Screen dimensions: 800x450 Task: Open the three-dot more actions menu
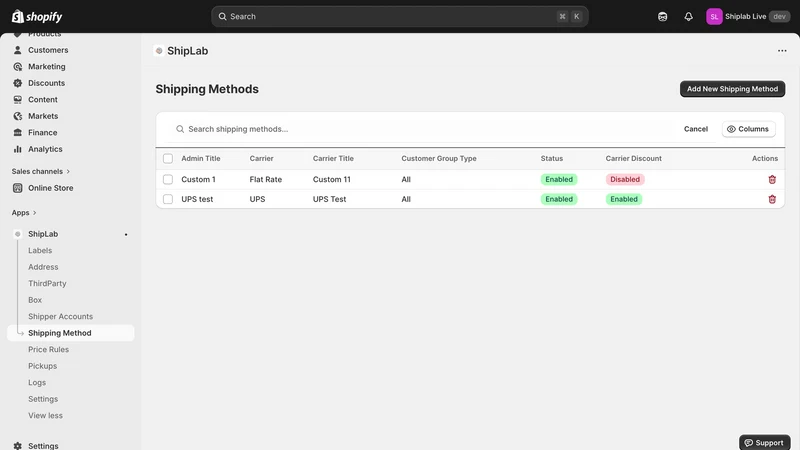point(782,51)
